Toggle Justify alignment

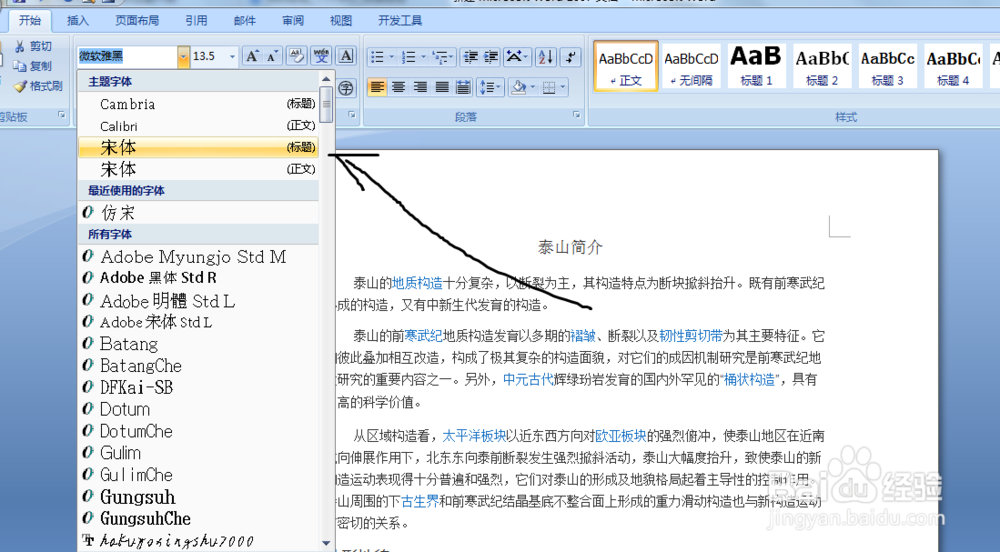click(442, 87)
